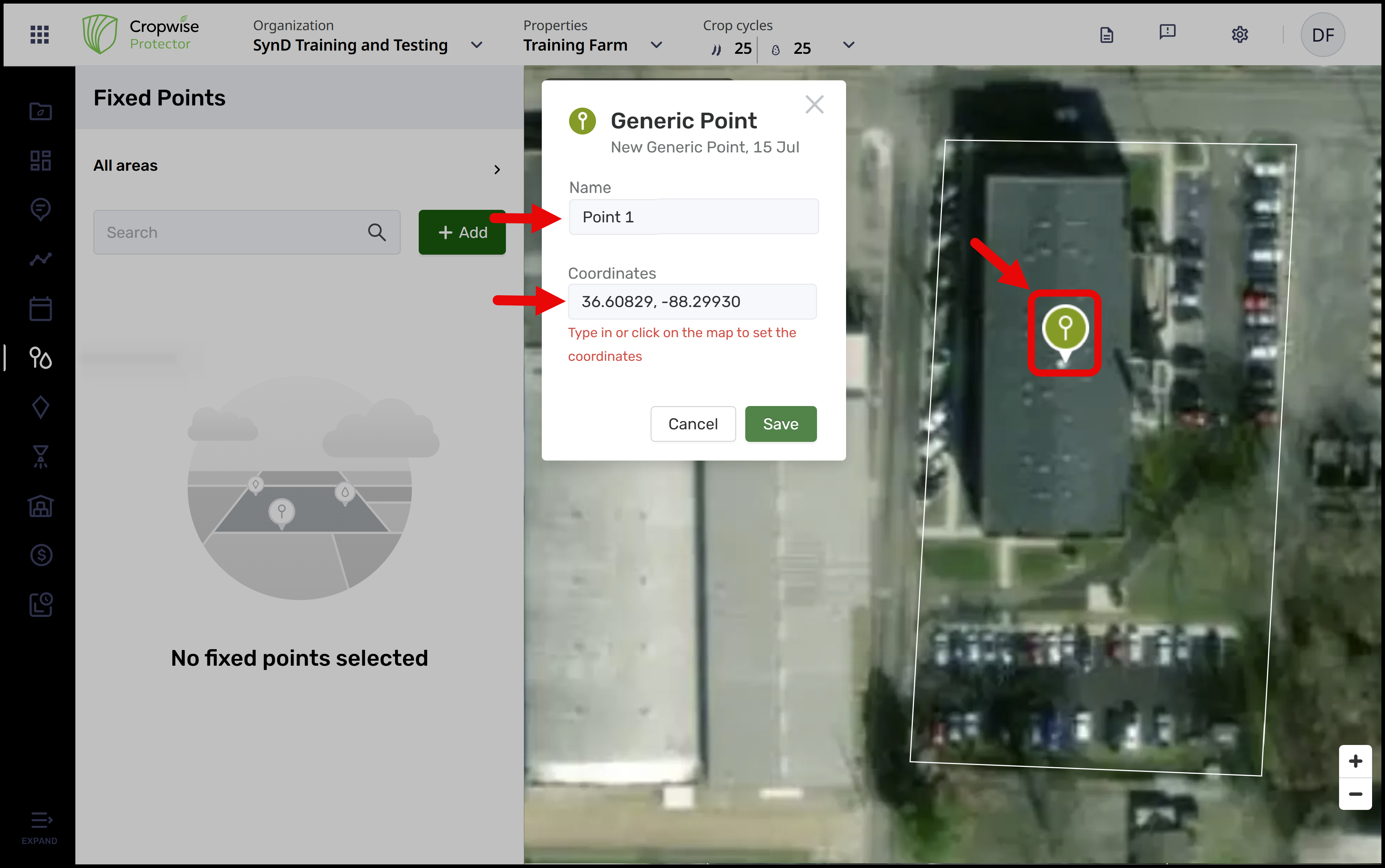Open the warehouse building sidebar icon

(40, 506)
